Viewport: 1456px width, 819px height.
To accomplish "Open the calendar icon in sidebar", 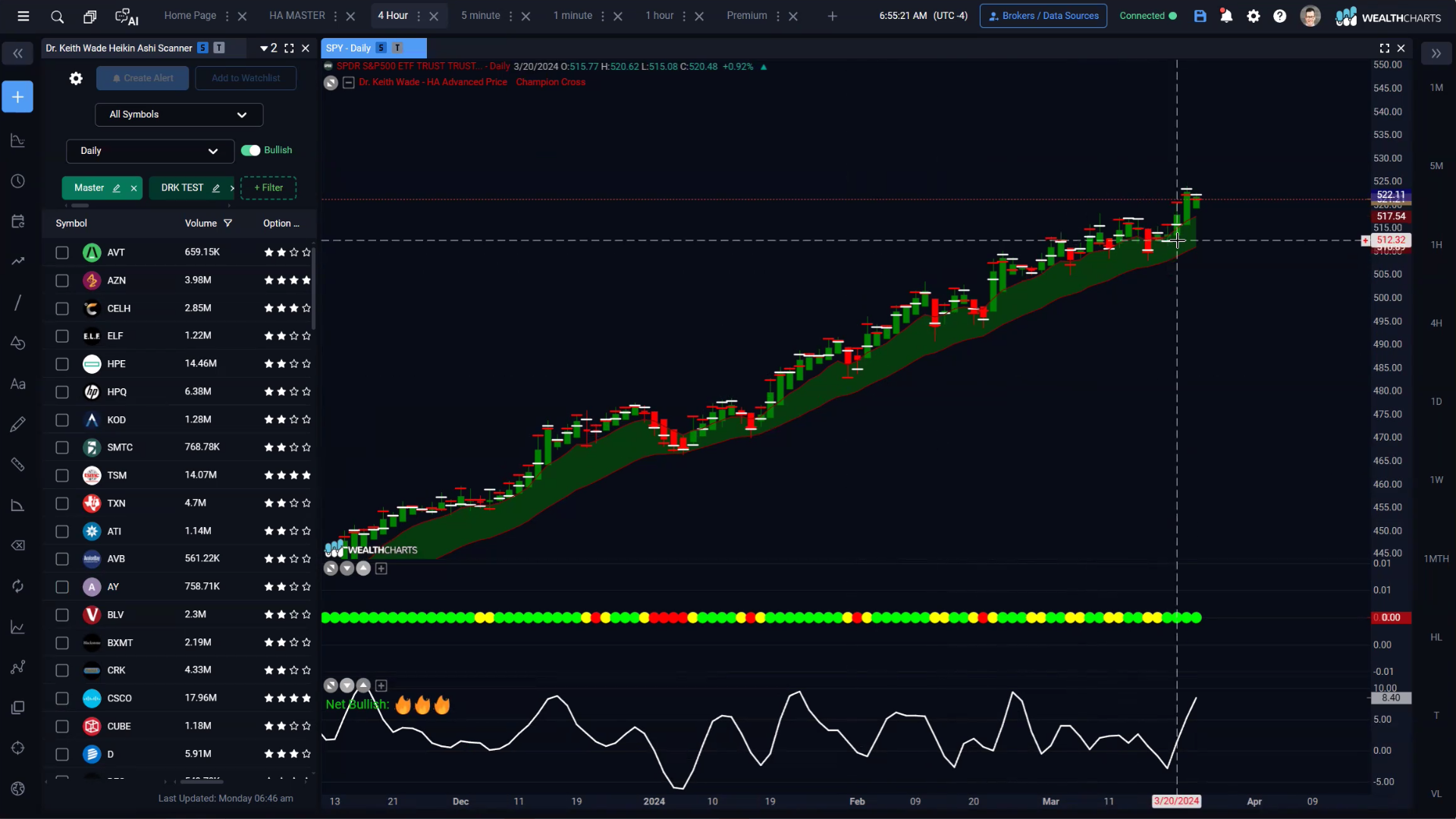I will pos(17,221).
